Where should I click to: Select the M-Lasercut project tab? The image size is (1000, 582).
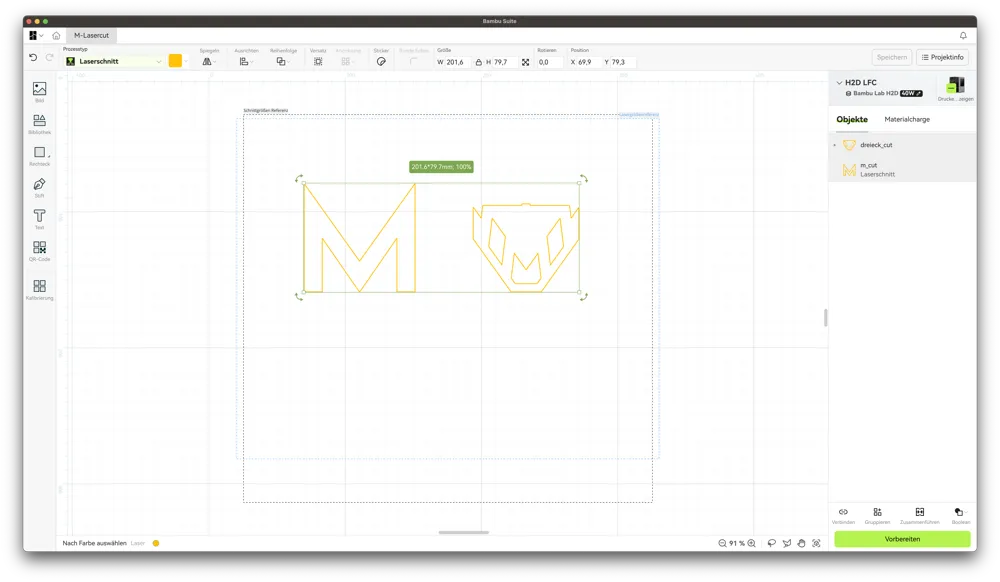point(91,36)
